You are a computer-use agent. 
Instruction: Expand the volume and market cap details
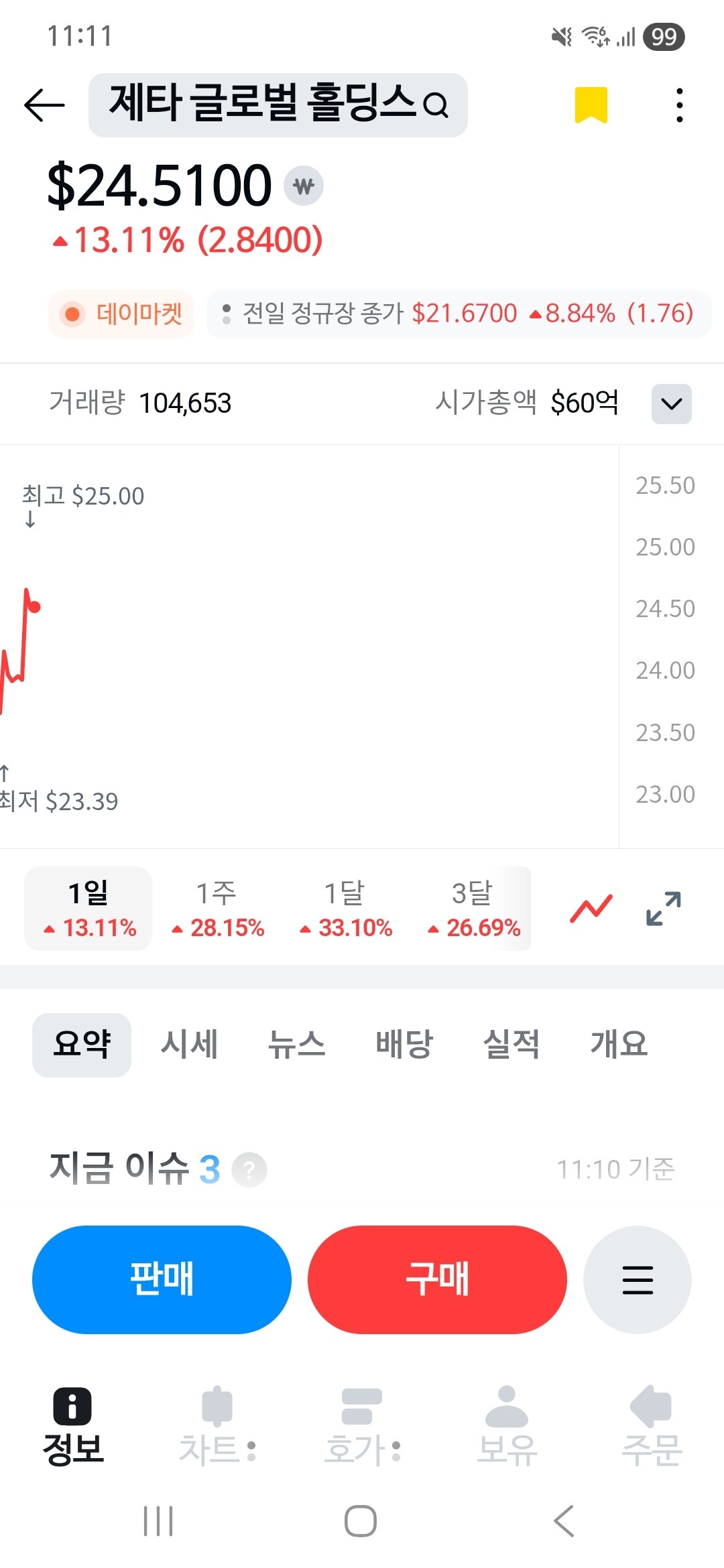672,403
